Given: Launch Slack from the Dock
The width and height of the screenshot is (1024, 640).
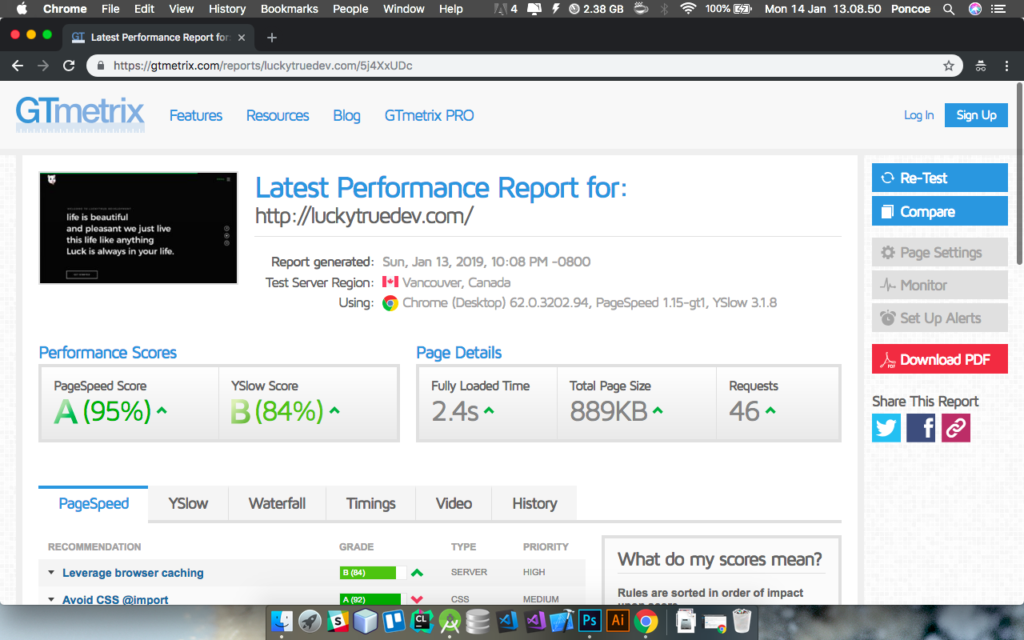Looking at the screenshot, I should [x=338, y=620].
